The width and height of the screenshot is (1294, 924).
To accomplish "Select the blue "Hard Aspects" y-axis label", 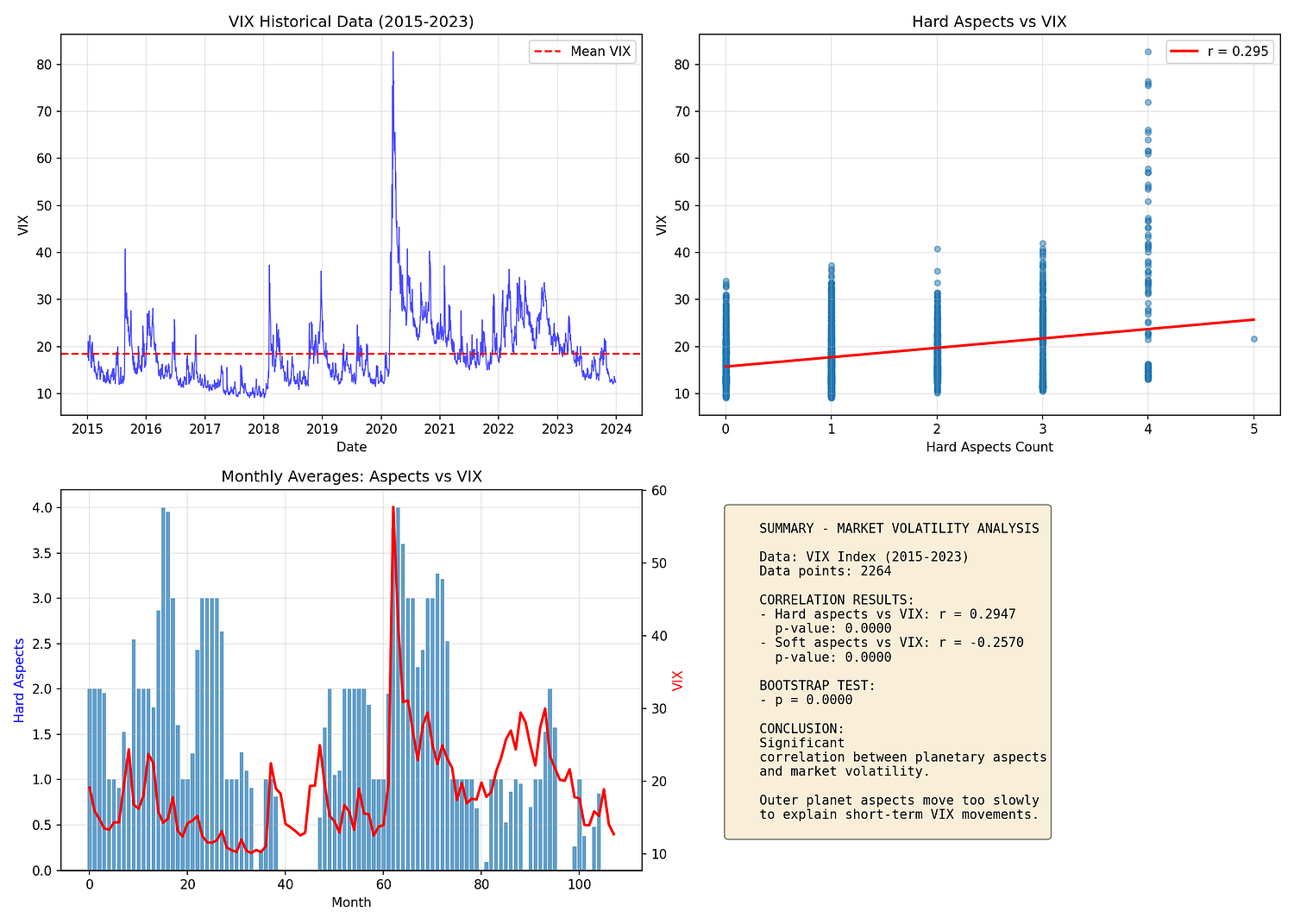I will click(x=19, y=680).
